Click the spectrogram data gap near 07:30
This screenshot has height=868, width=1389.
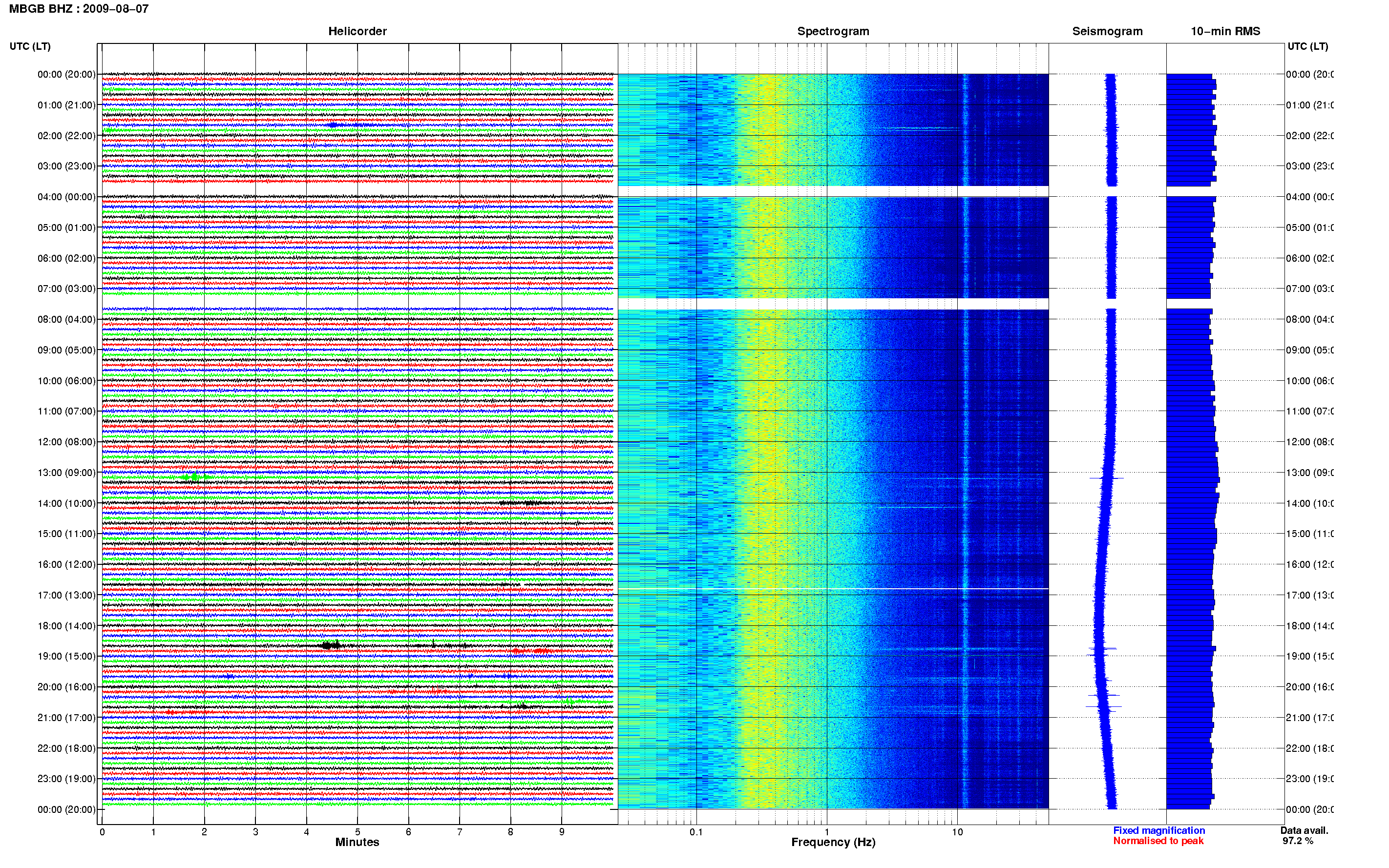coord(833,304)
